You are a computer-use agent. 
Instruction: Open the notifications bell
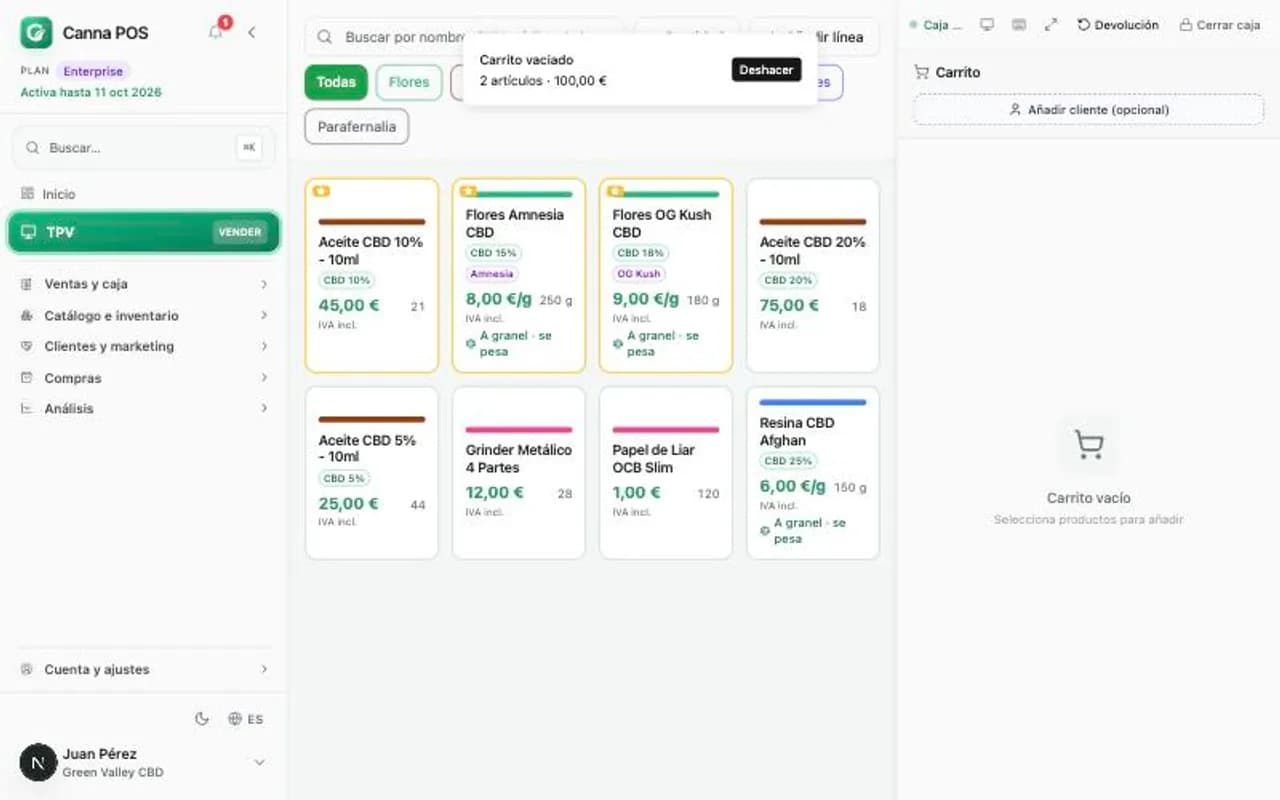pyautogui.click(x=215, y=32)
